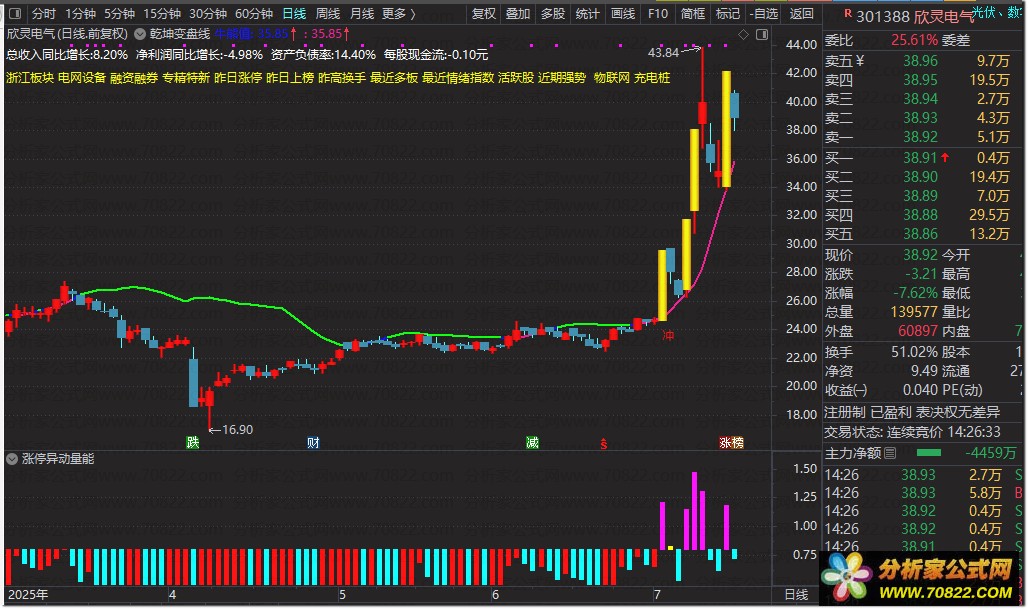Open the 统计 statistics tool
This screenshot has width=1029, height=609.
click(587, 13)
